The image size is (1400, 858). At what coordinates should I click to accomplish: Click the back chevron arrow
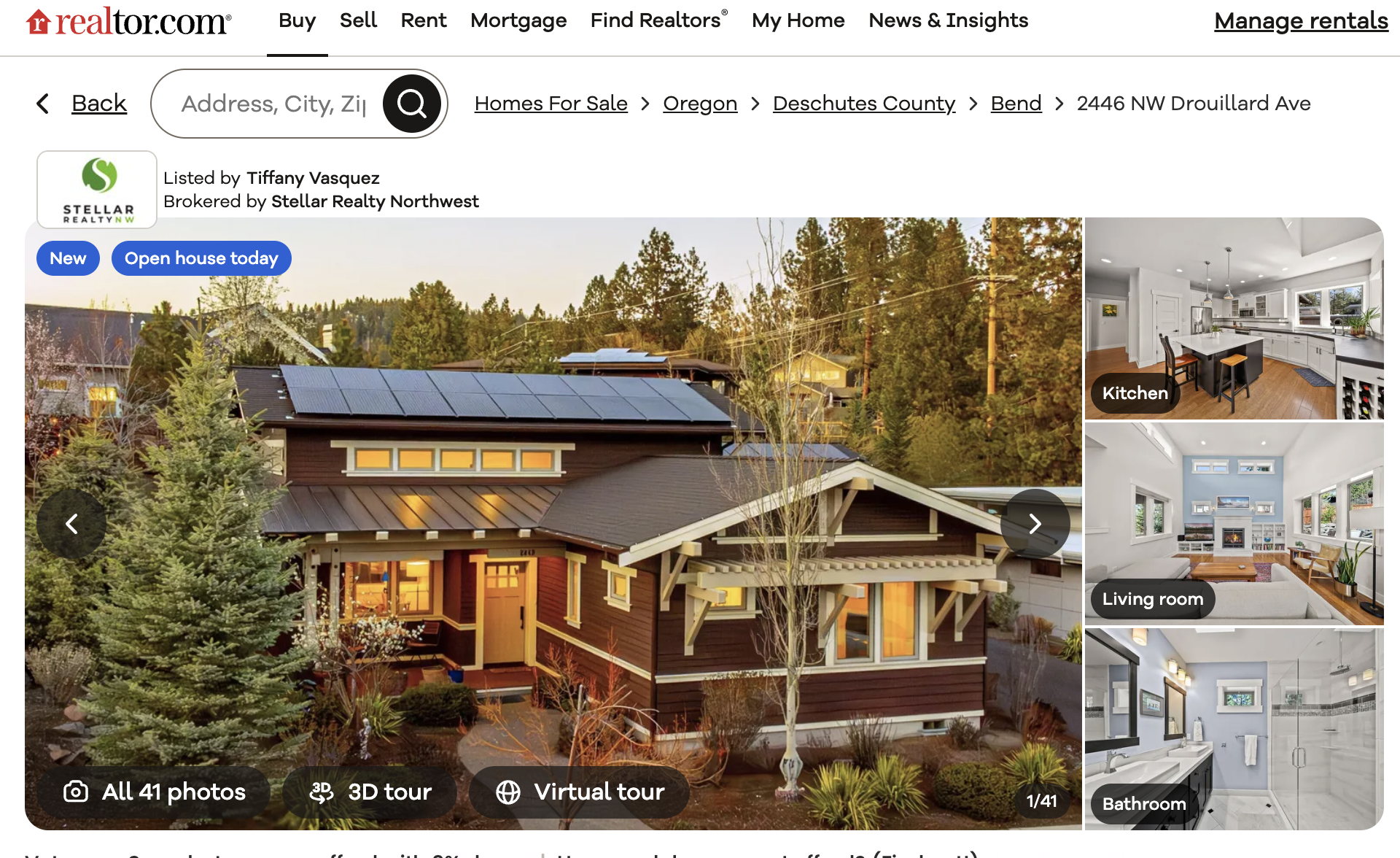[x=43, y=104]
